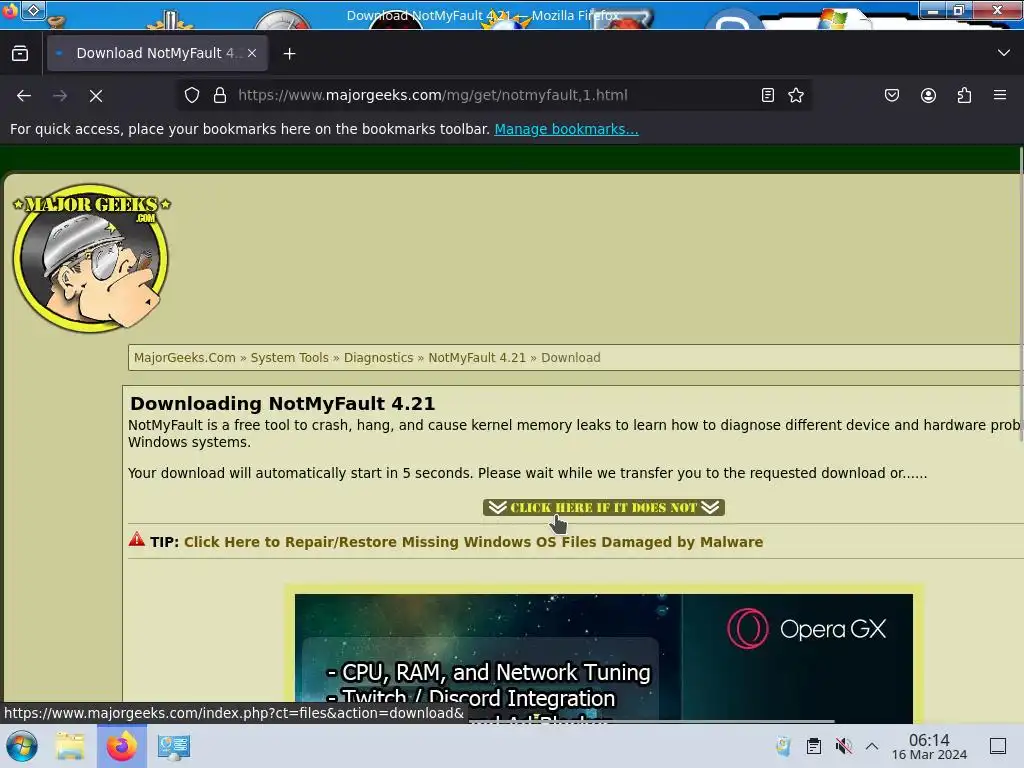Unmute the muted volume tray icon
Image resolution: width=1024 pixels, height=768 pixels.
point(844,746)
